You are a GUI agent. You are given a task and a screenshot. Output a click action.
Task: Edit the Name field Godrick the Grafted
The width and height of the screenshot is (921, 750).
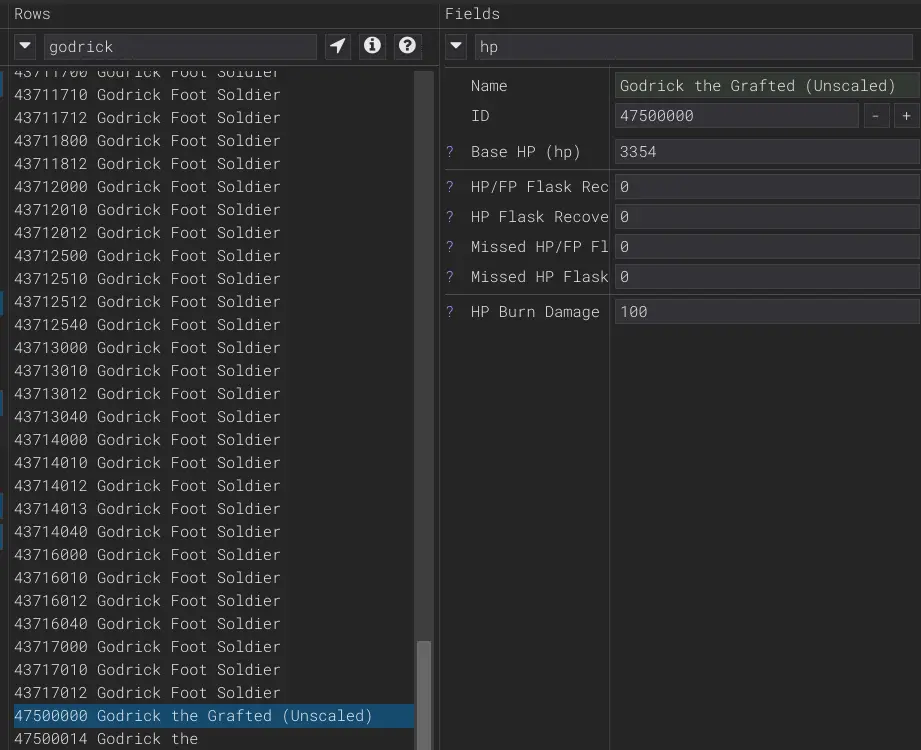tap(767, 86)
